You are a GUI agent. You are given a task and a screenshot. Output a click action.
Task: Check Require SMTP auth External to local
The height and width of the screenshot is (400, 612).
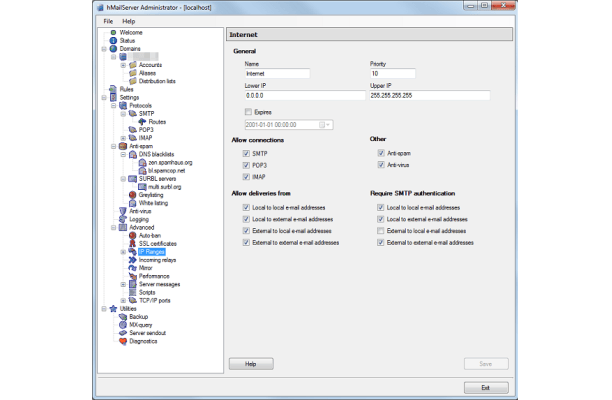click(381, 231)
